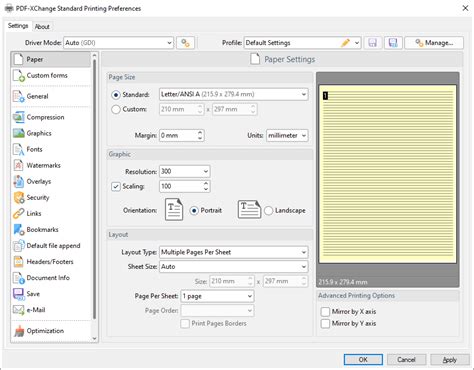
Task: Switch to the Settings tab
Action: point(18,26)
